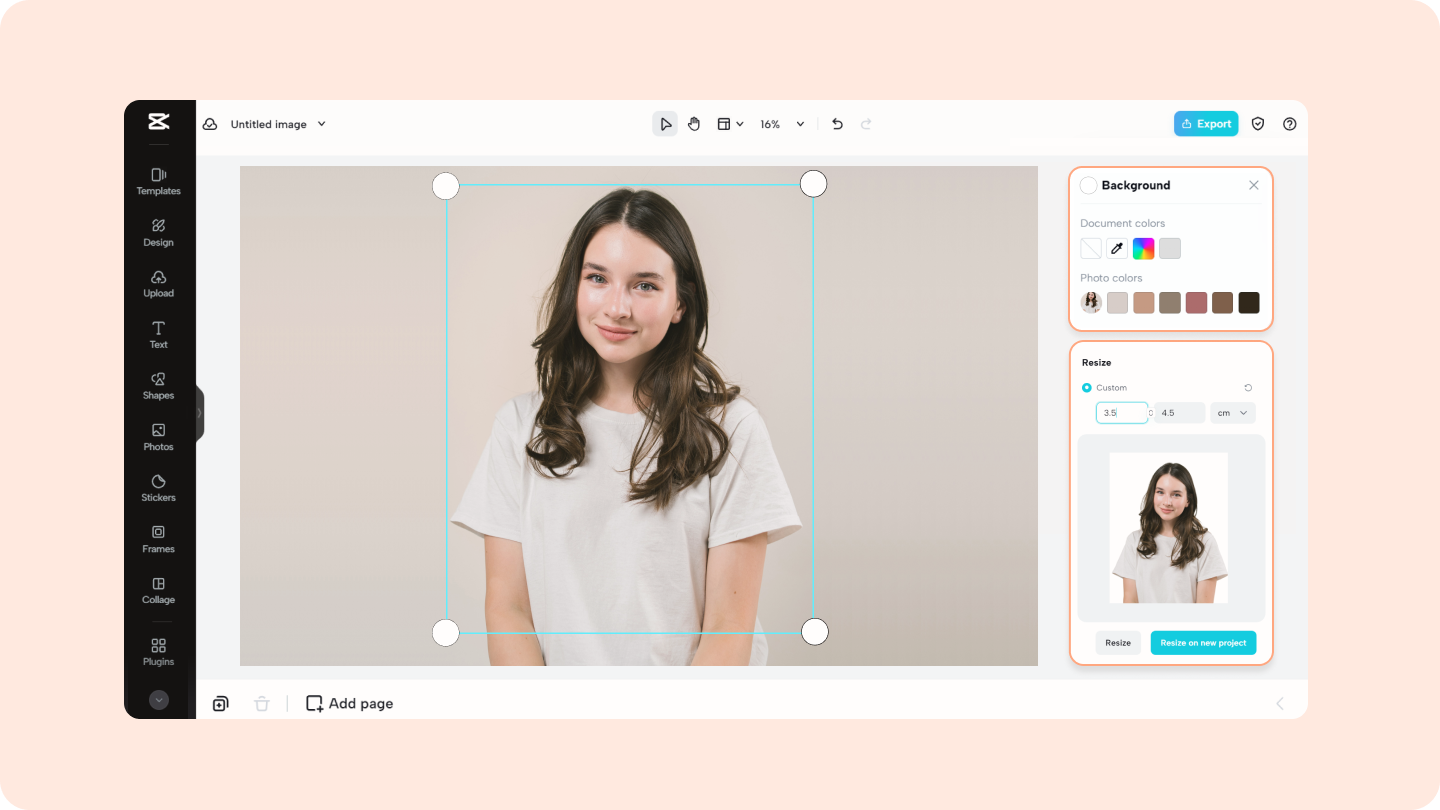Viewport: 1440px width, 810px height.
Task: Open the Stickers panel
Action: (158, 488)
